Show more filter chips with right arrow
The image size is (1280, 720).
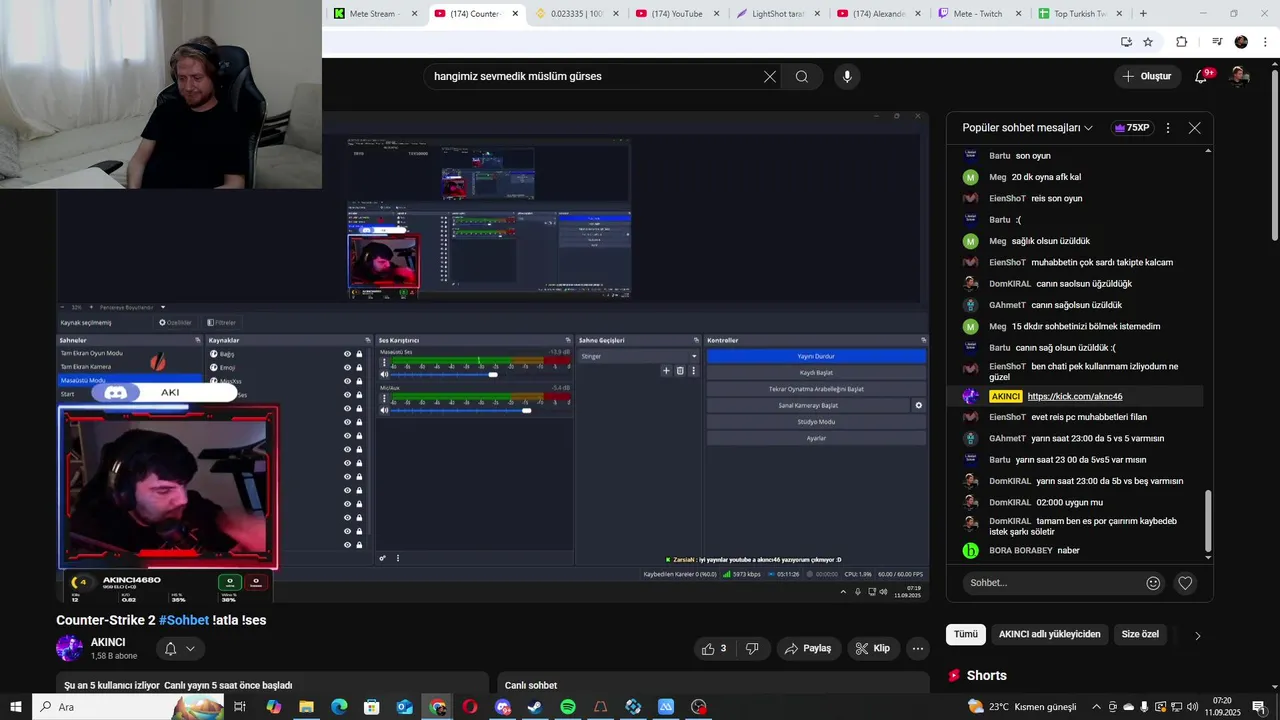click(1197, 635)
